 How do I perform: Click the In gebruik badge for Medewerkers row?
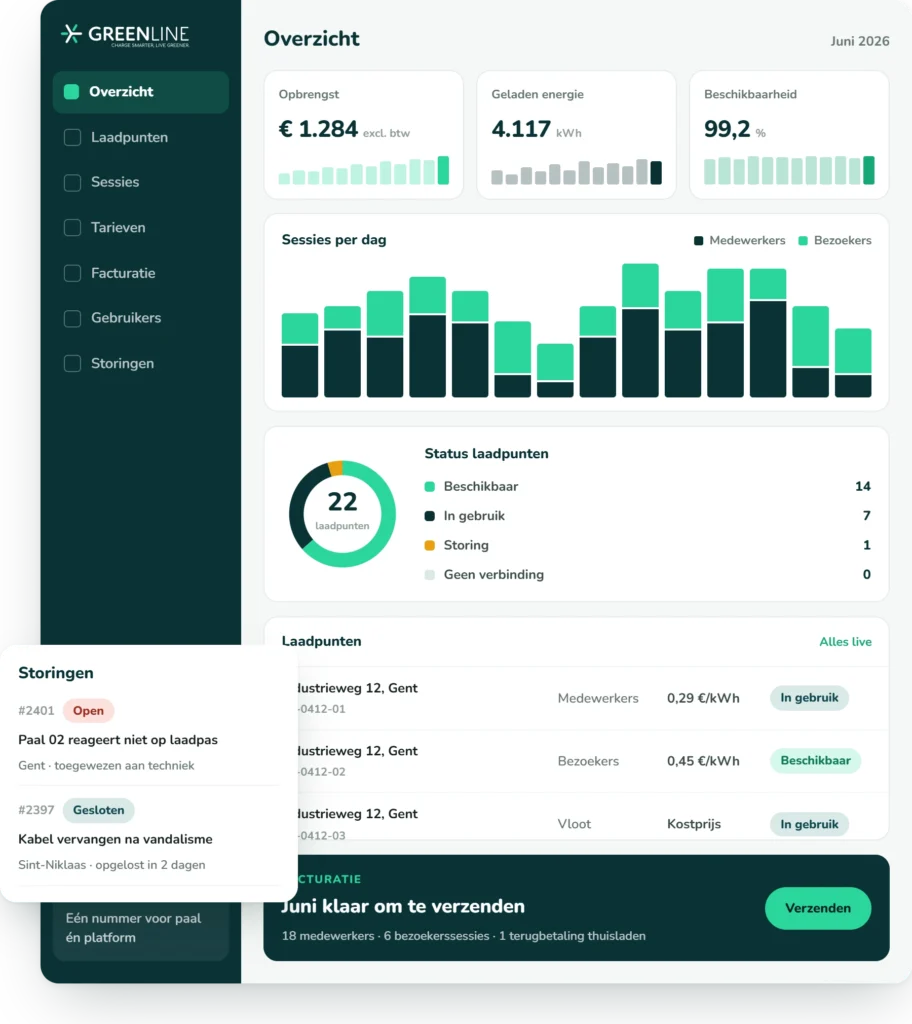click(x=809, y=697)
